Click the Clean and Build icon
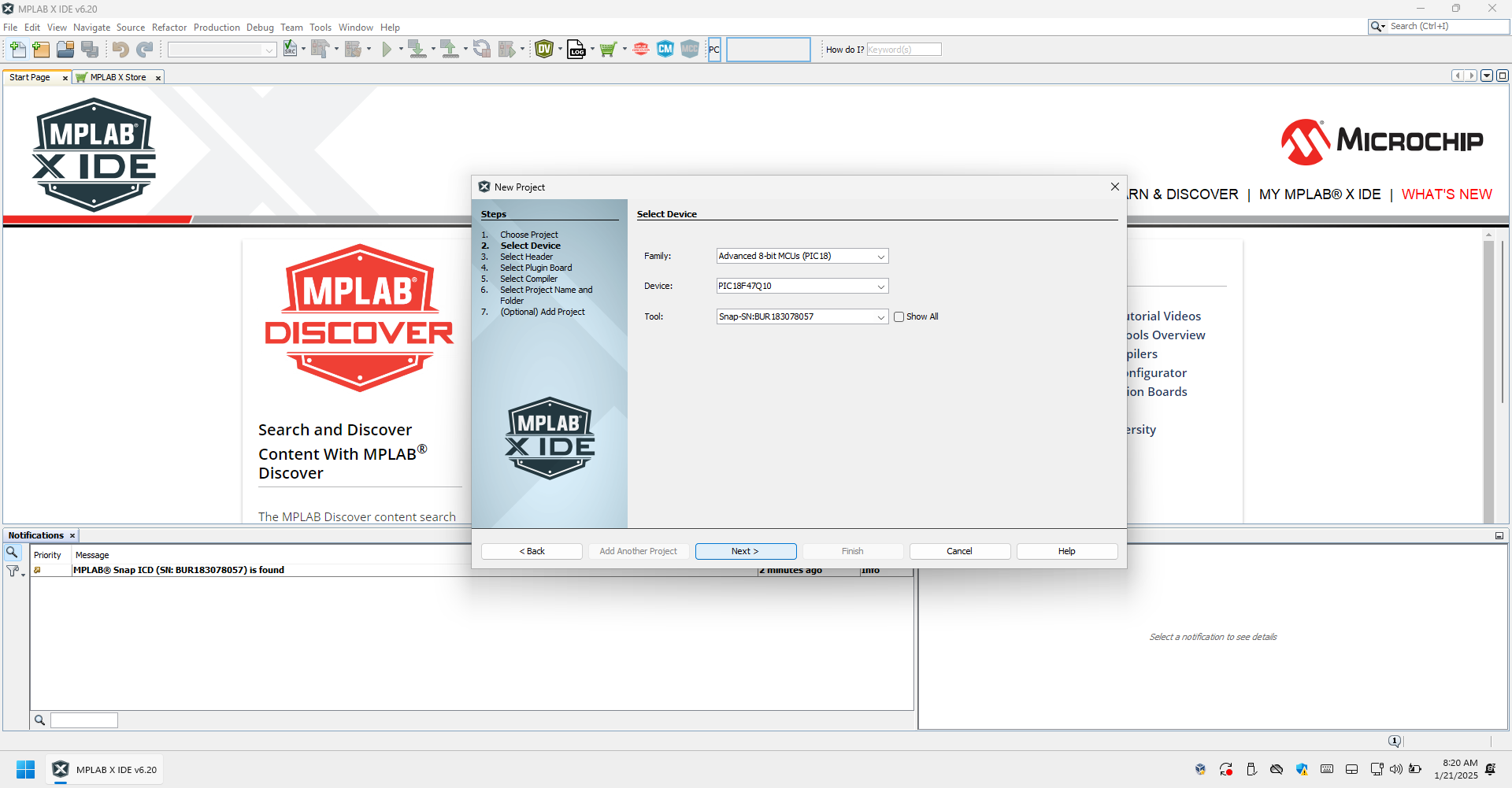The image size is (1512, 788). click(x=353, y=50)
